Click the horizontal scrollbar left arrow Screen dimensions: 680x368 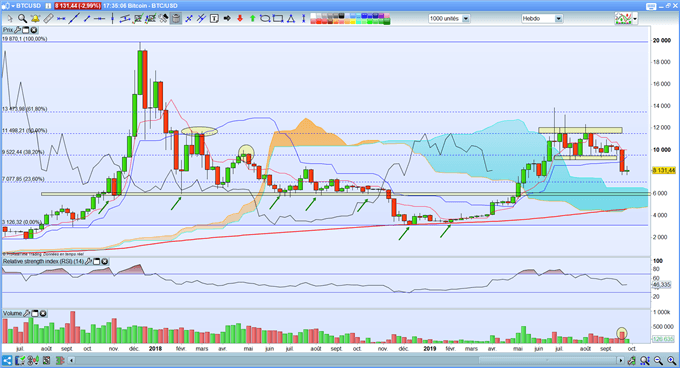coord(72,360)
